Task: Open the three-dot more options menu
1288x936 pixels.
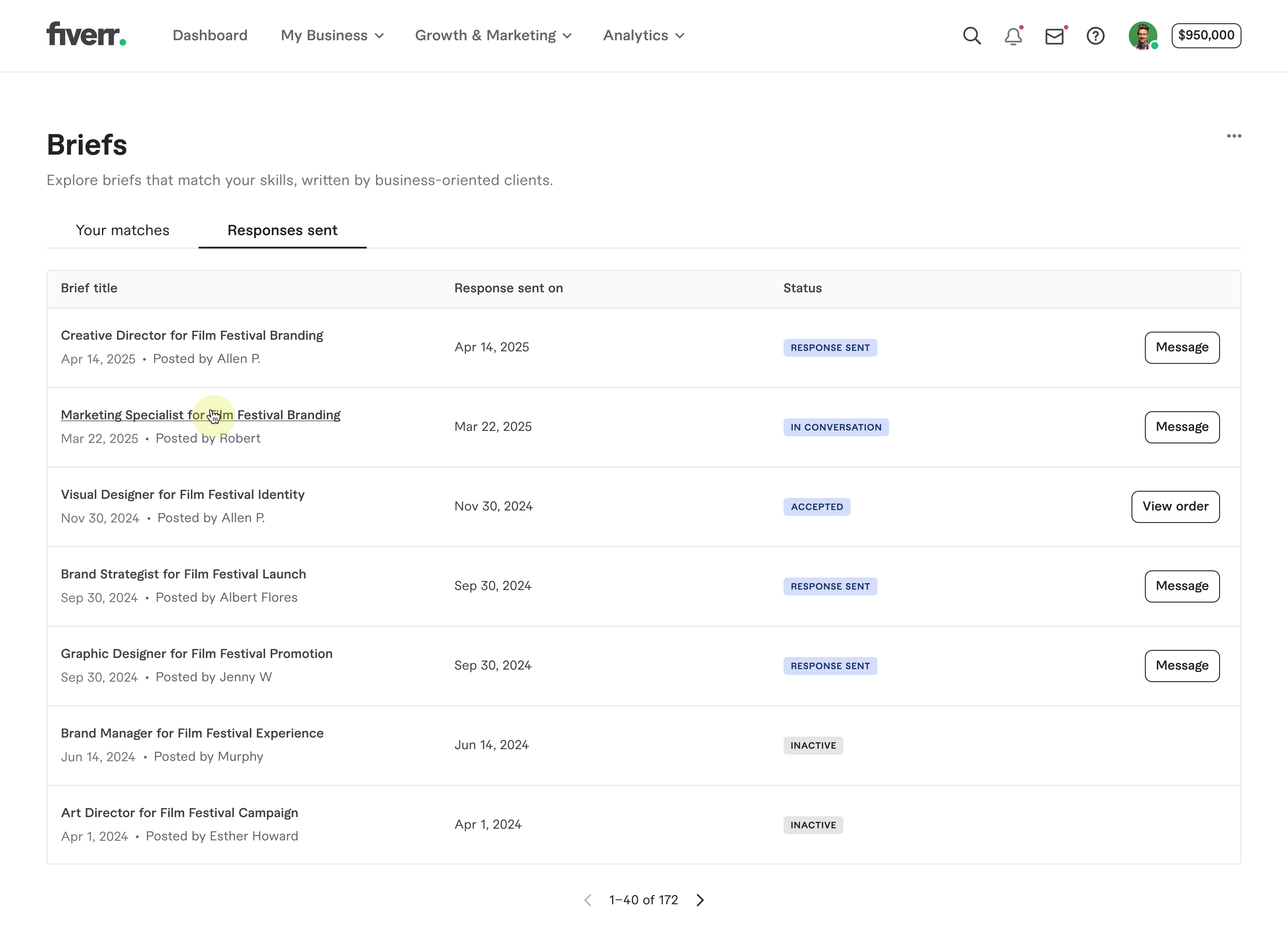Action: [1233, 136]
